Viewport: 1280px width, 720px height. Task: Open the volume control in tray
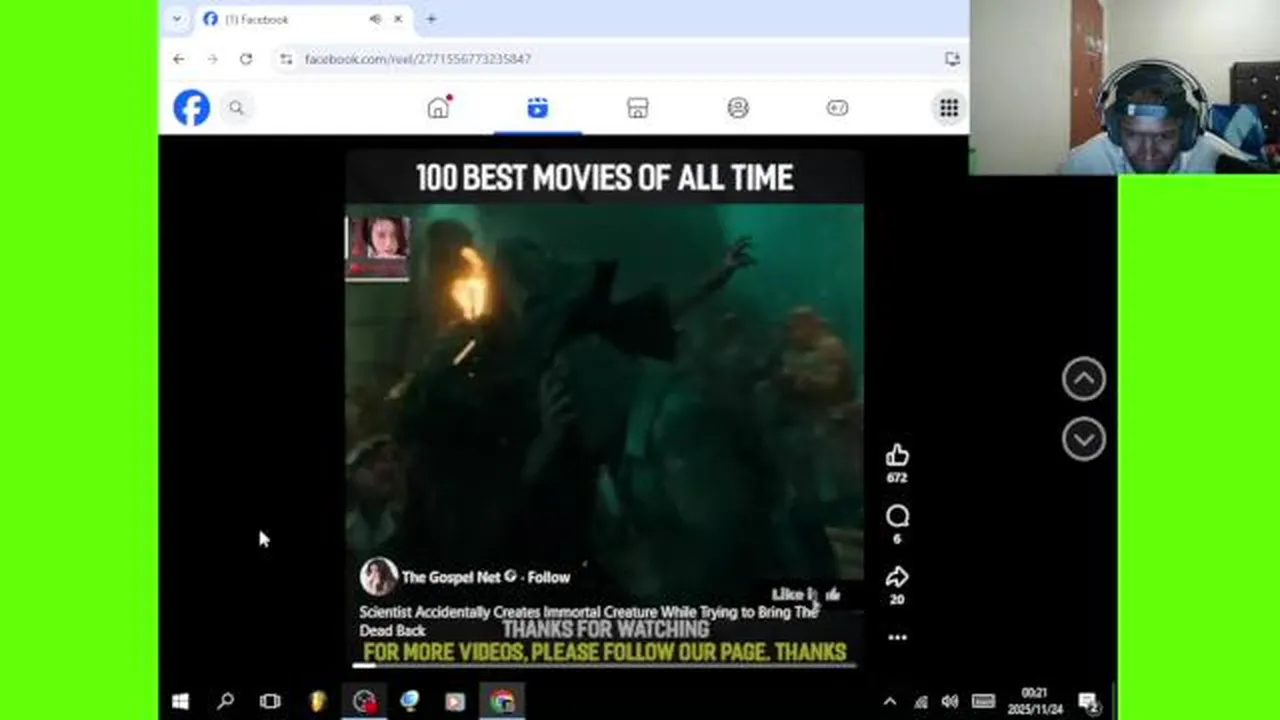[x=950, y=702]
